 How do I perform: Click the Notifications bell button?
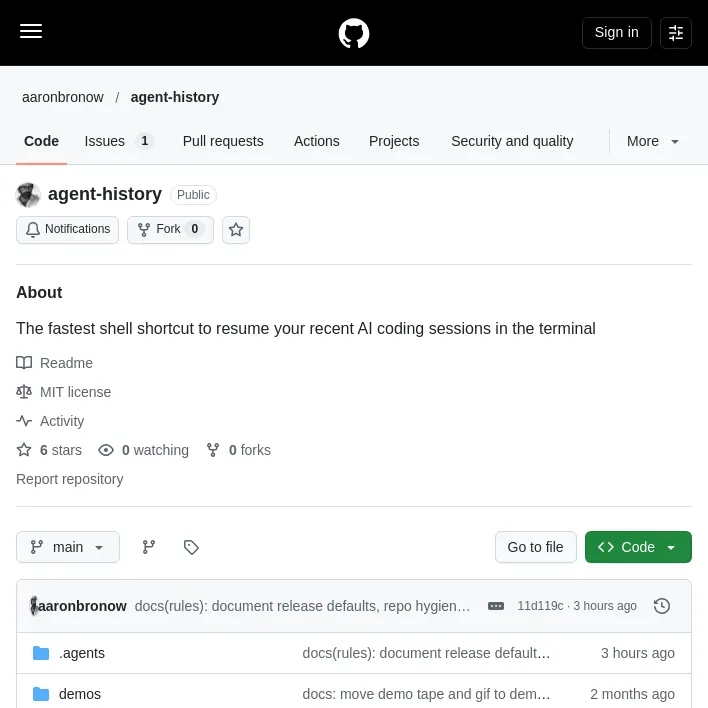click(x=68, y=230)
